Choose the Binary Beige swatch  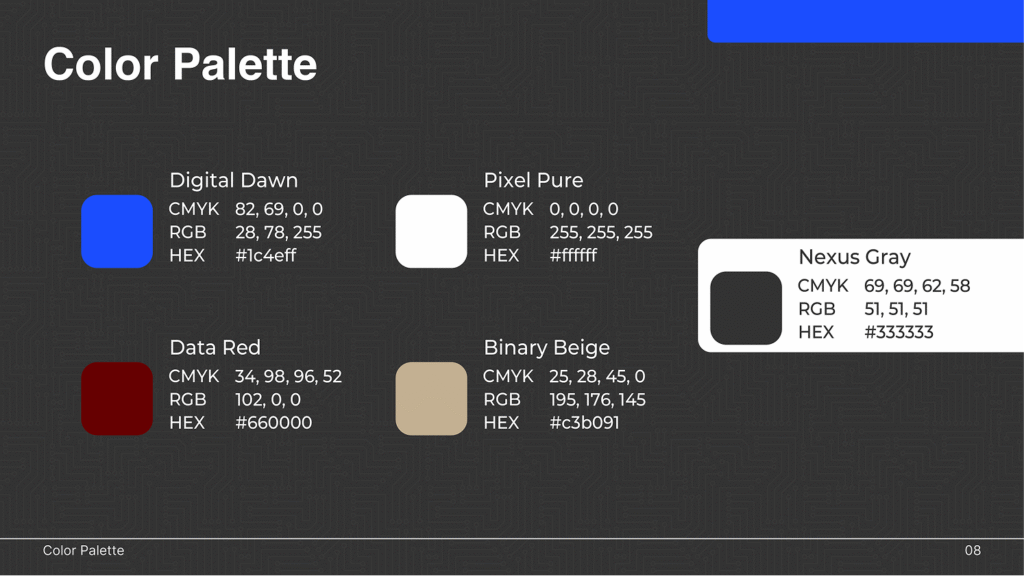[x=431, y=398]
